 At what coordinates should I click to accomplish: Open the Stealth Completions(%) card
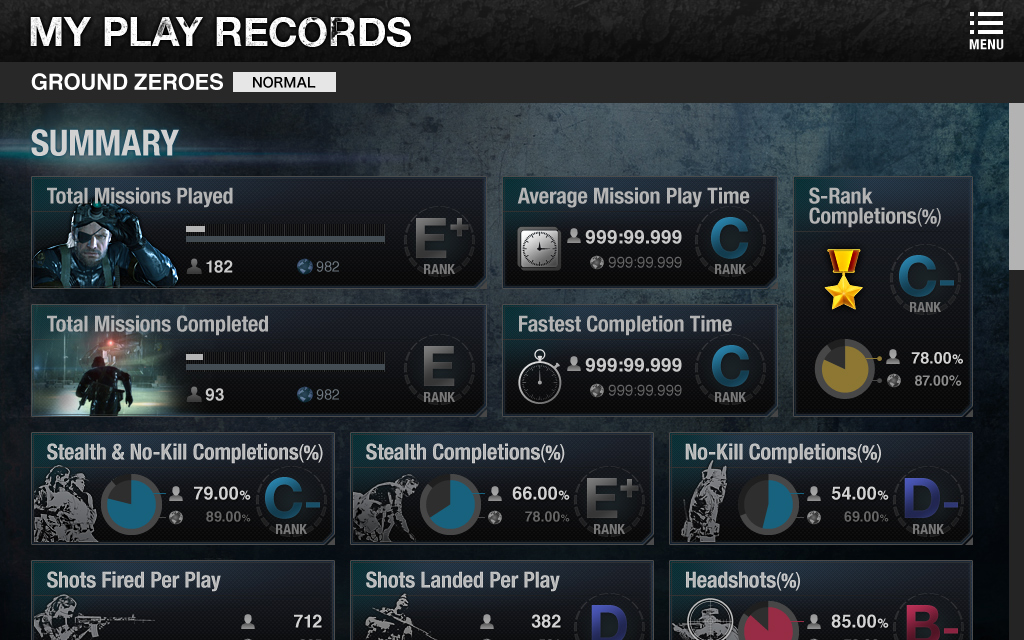click(502, 488)
